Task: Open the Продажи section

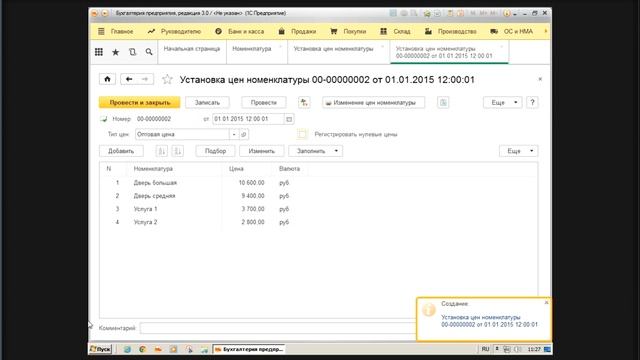Action: click(x=297, y=31)
